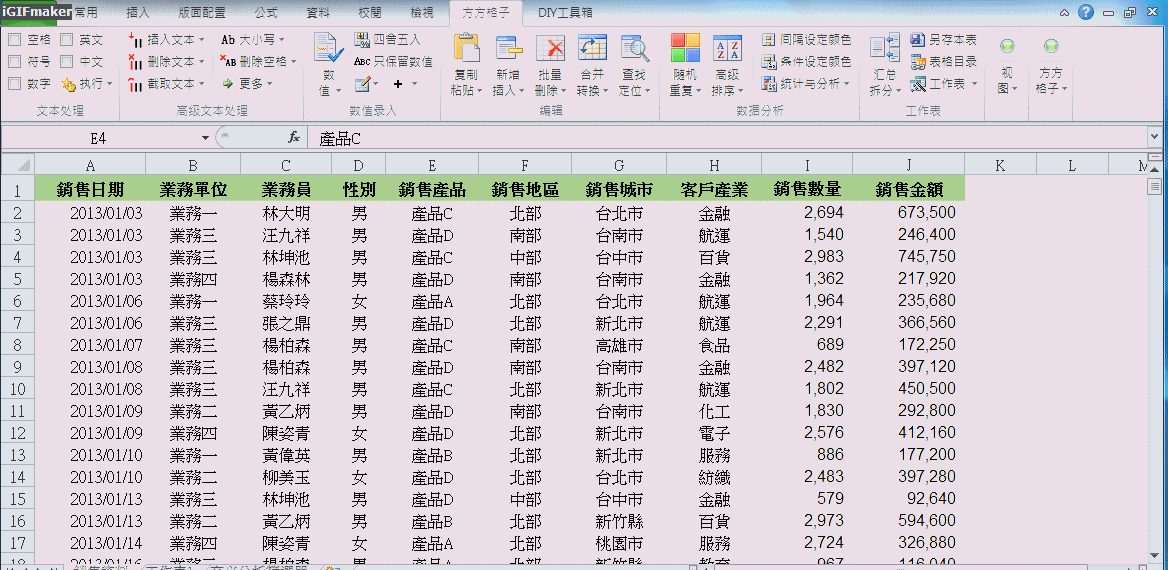
Task: Click the 汇总拆分 summary split icon
Action: [885, 49]
